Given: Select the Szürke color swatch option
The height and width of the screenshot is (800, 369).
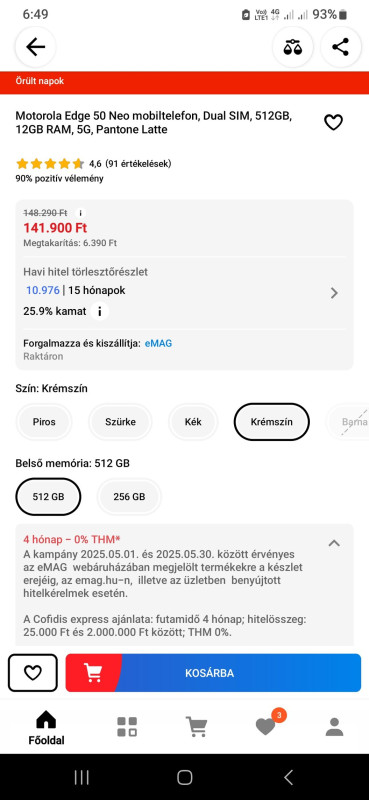Looking at the screenshot, I should 120,422.
